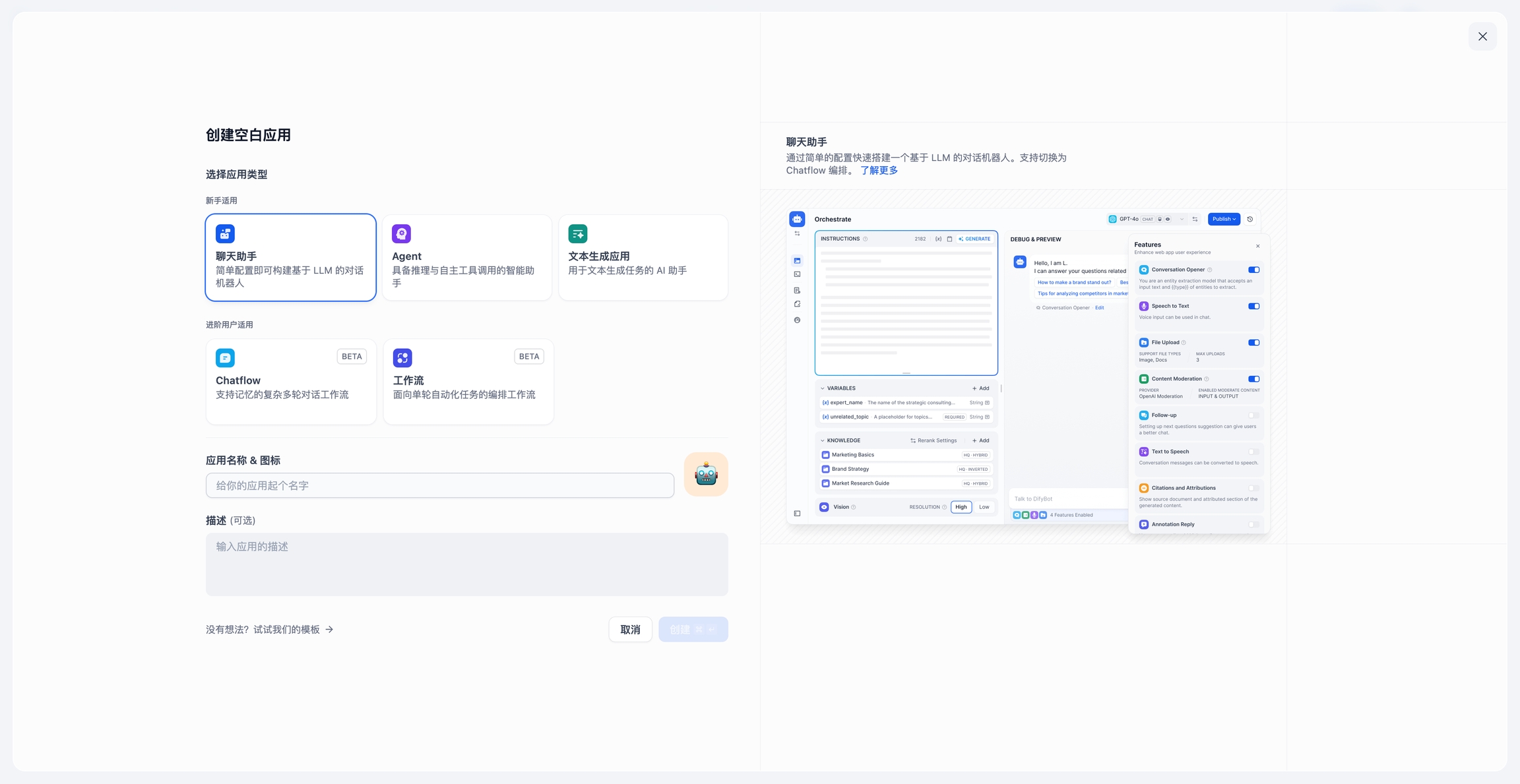Click the 文本生成应用 green icon
1520x784 pixels.
577,233
